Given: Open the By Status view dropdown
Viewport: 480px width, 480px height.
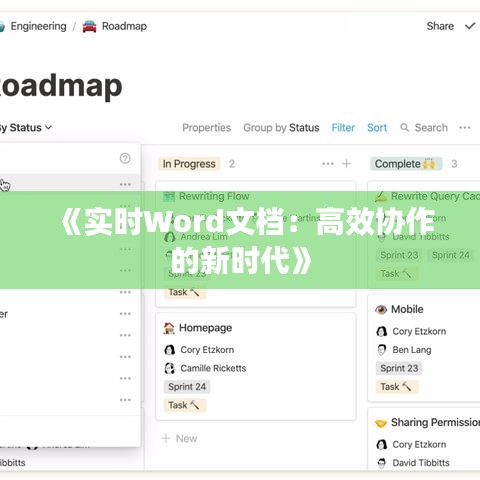Looking at the screenshot, I should pyautogui.click(x=26, y=128).
